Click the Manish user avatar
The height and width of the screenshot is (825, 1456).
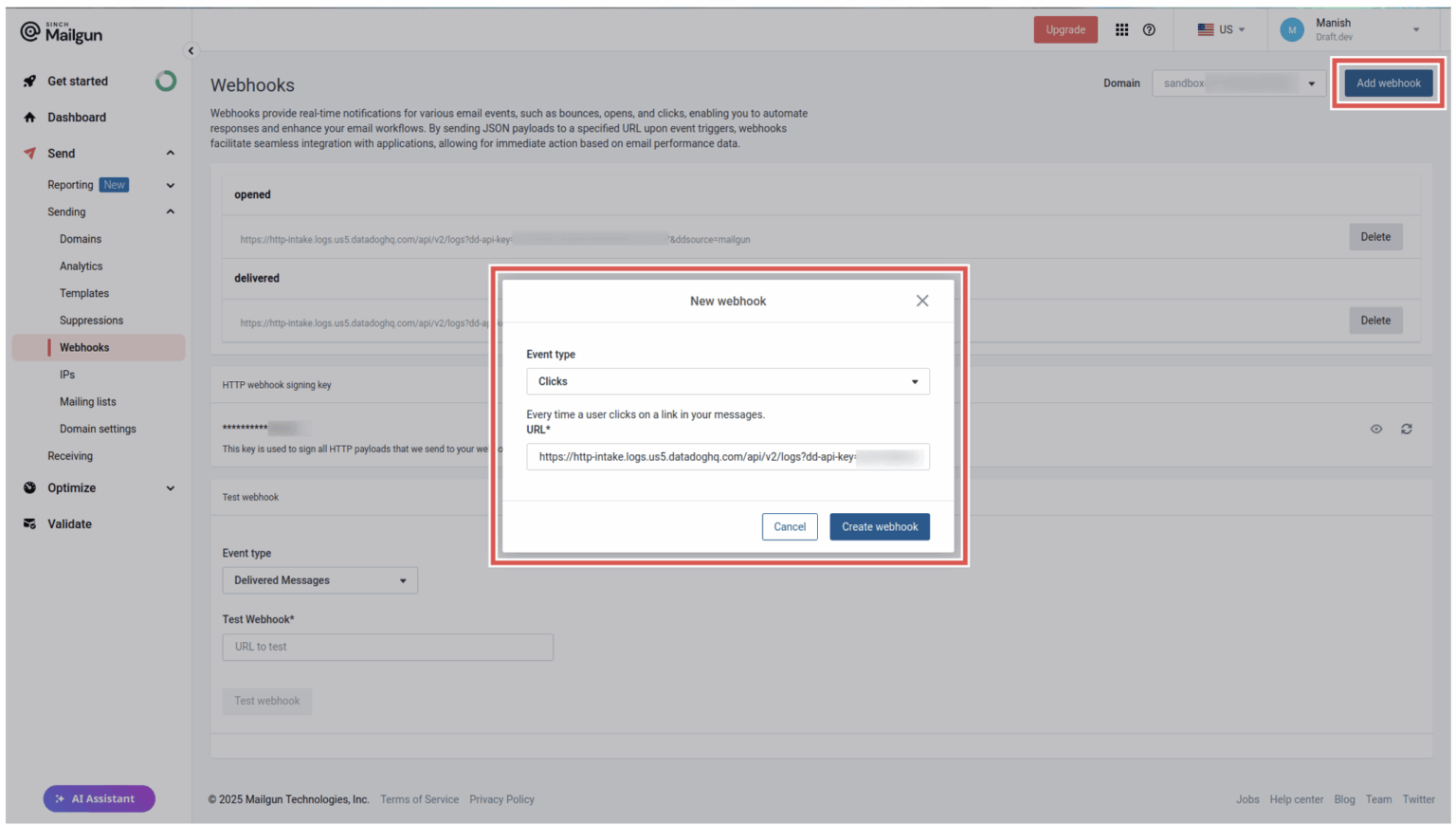tap(1291, 29)
